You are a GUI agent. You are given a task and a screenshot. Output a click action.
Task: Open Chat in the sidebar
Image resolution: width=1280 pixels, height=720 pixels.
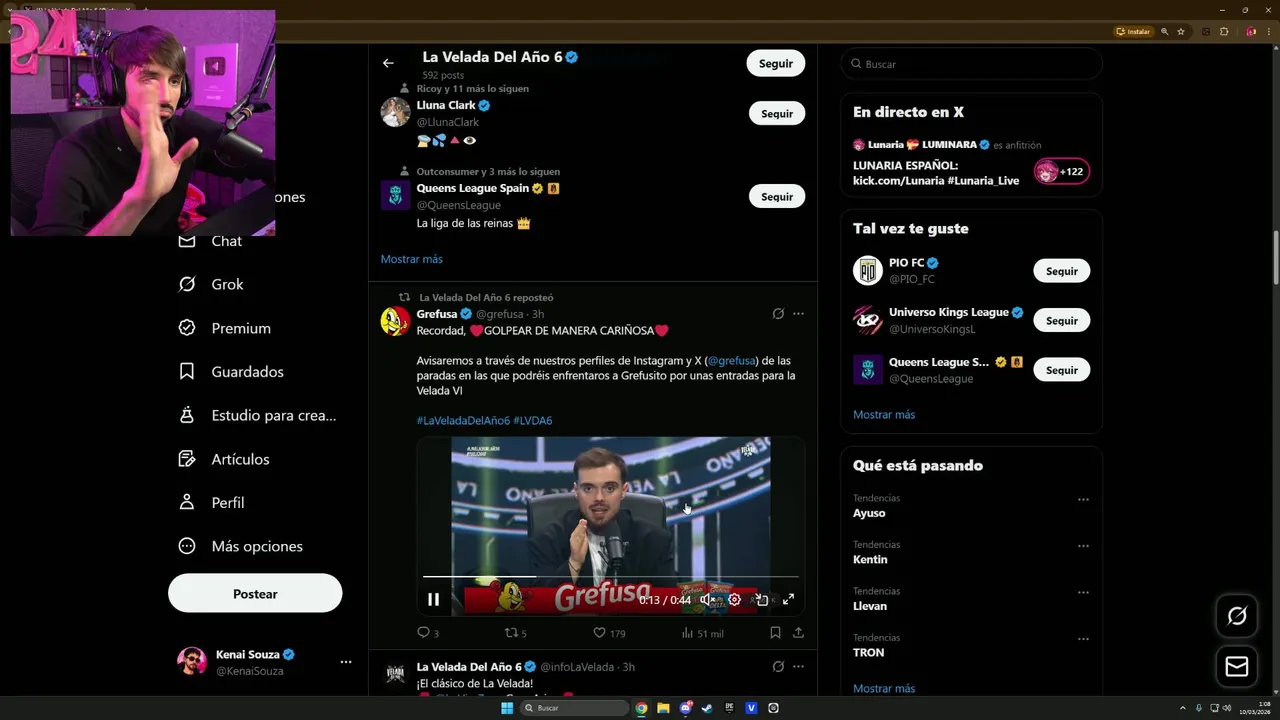point(210,241)
